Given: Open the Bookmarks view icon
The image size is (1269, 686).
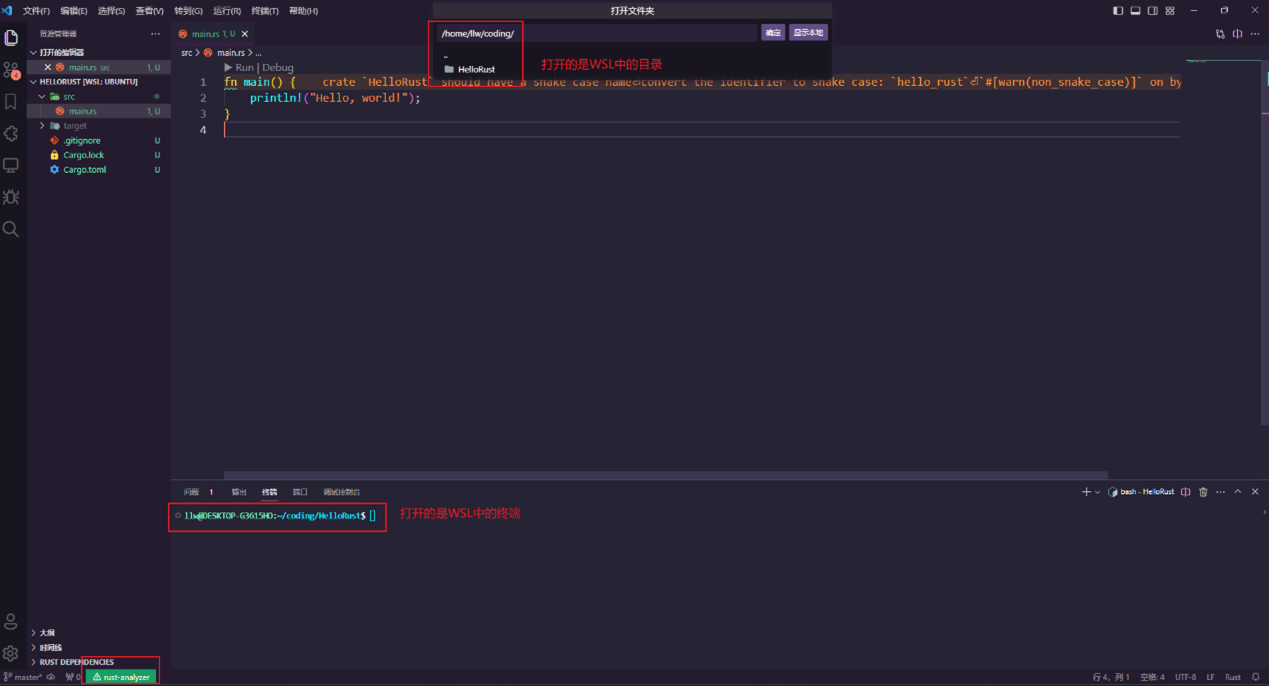Looking at the screenshot, I should click(x=11, y=102).
